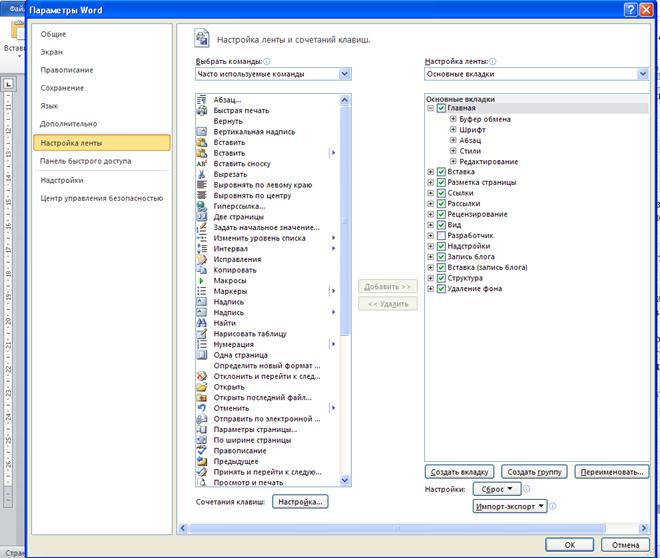Viewport: 660px width, 558px height.
Task: Select the Абзац command icon
Action: click(202, 100)
